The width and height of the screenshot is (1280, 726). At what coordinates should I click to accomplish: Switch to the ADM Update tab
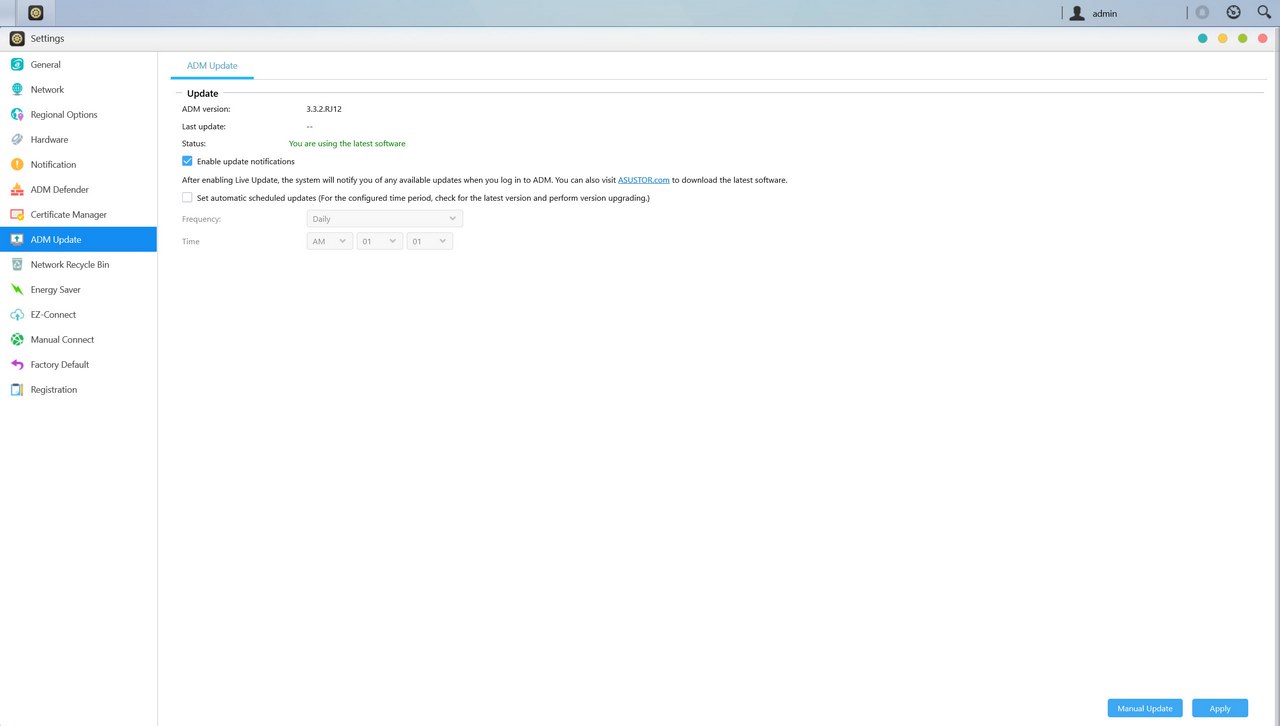212,66
